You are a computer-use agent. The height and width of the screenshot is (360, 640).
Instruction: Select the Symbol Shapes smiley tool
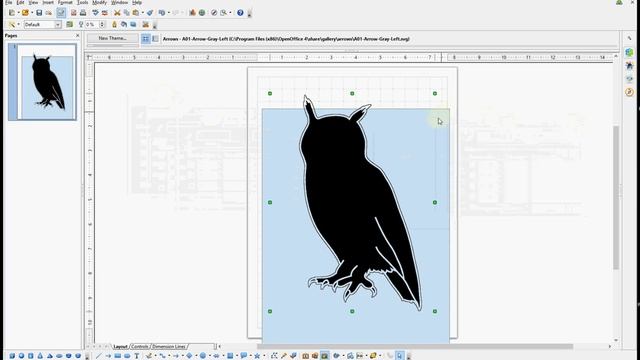203,356
